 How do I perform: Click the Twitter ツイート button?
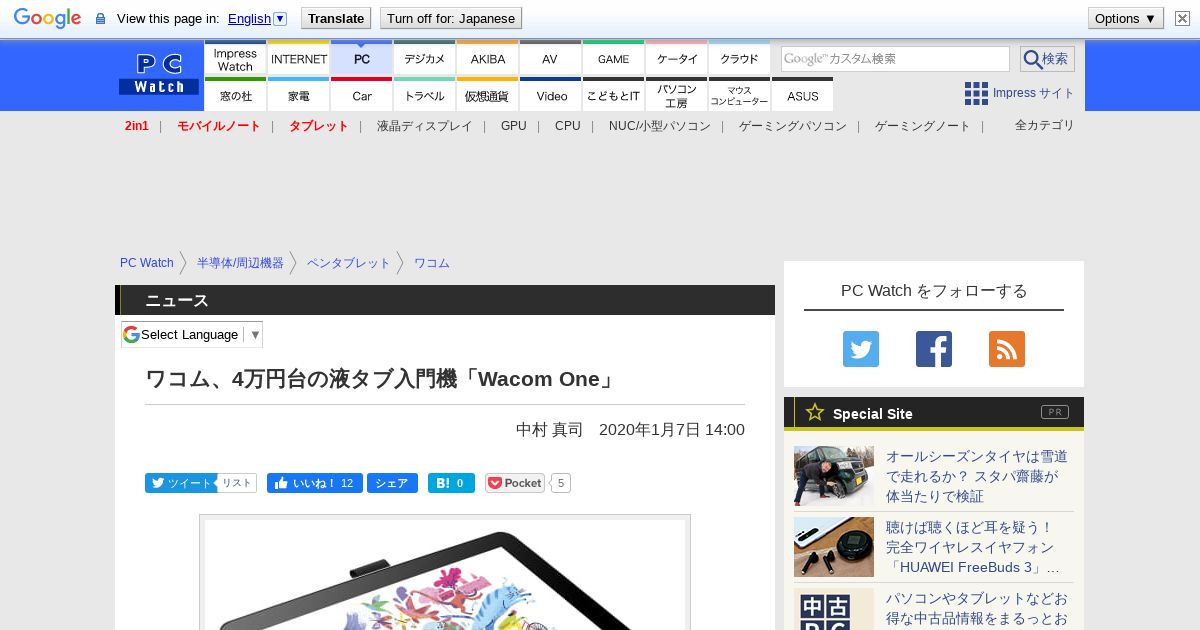[x=181, y=483]
